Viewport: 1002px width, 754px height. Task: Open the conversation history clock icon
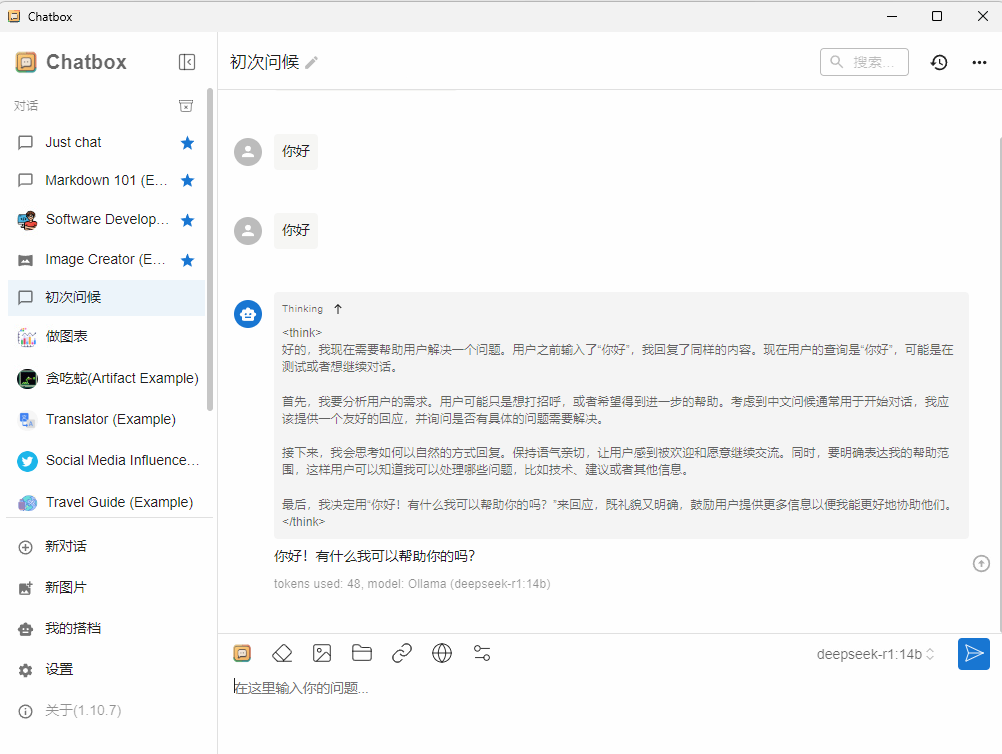tap(939, 62)
